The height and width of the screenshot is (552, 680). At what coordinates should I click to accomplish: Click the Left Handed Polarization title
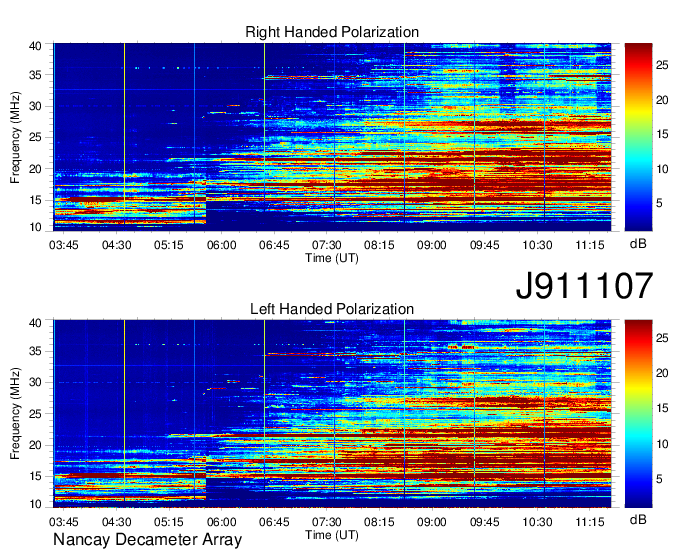click(x=332, y=309)
